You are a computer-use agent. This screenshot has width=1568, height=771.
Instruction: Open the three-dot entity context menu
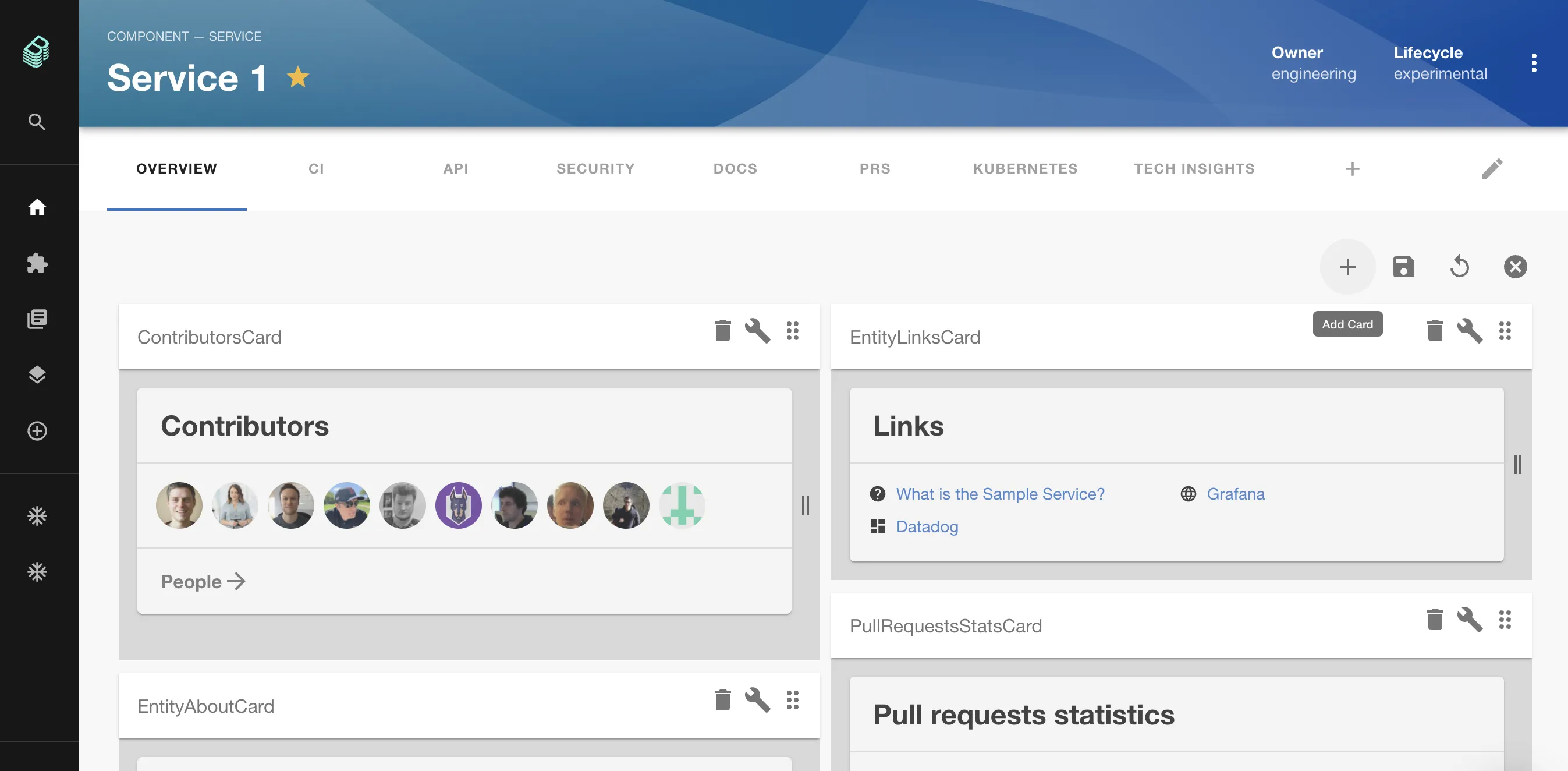click(1533, 63)
